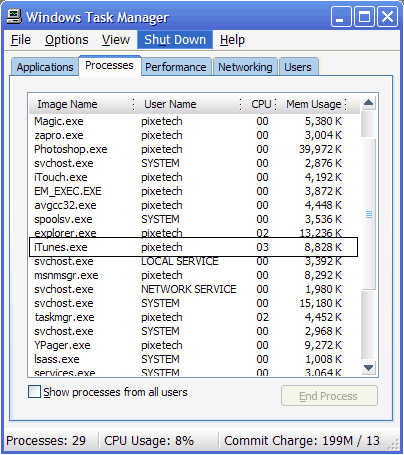Enable Show processes from all users
404x455 pixels.
point(35,392)
